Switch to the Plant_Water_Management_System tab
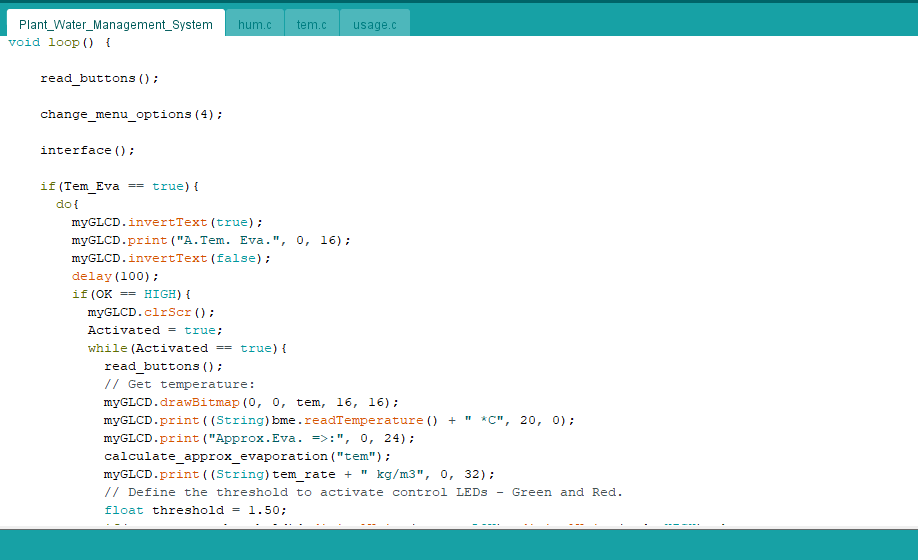The height and width of the screenshot is (560, 918). coord(115,24)
